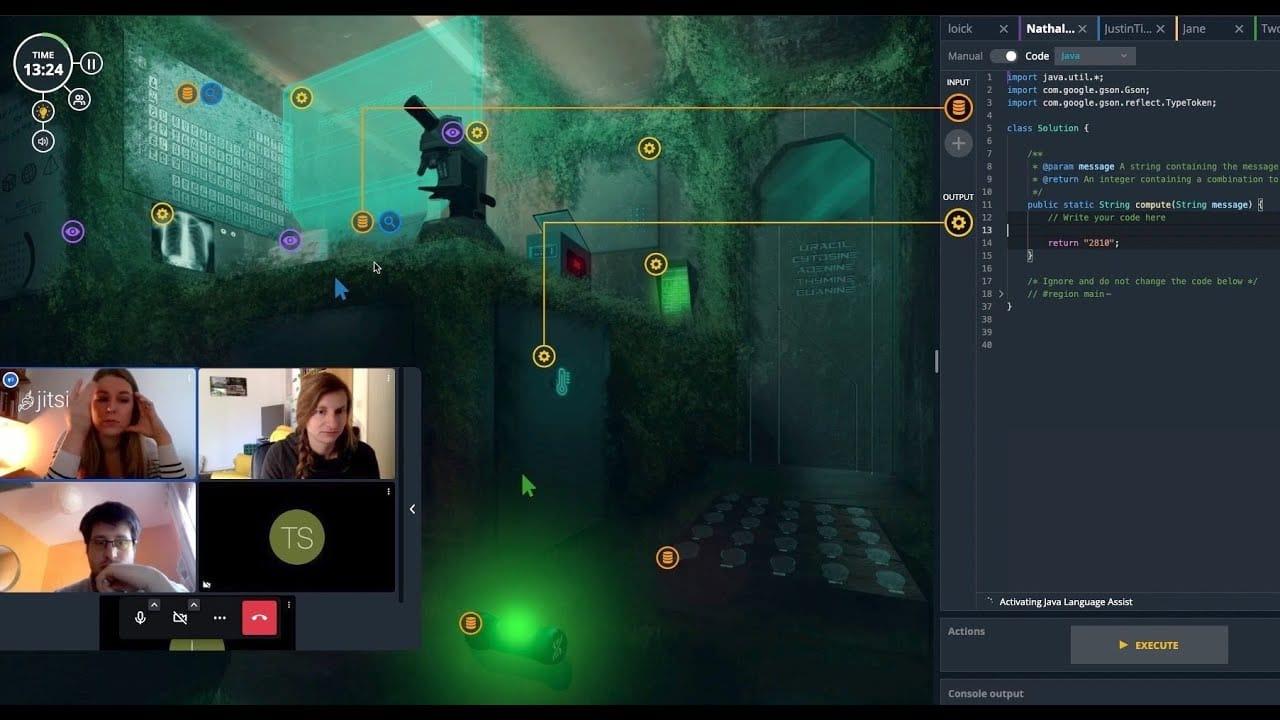
Task: Run the code with the EXECUTE button
Action: [1149, 645]
